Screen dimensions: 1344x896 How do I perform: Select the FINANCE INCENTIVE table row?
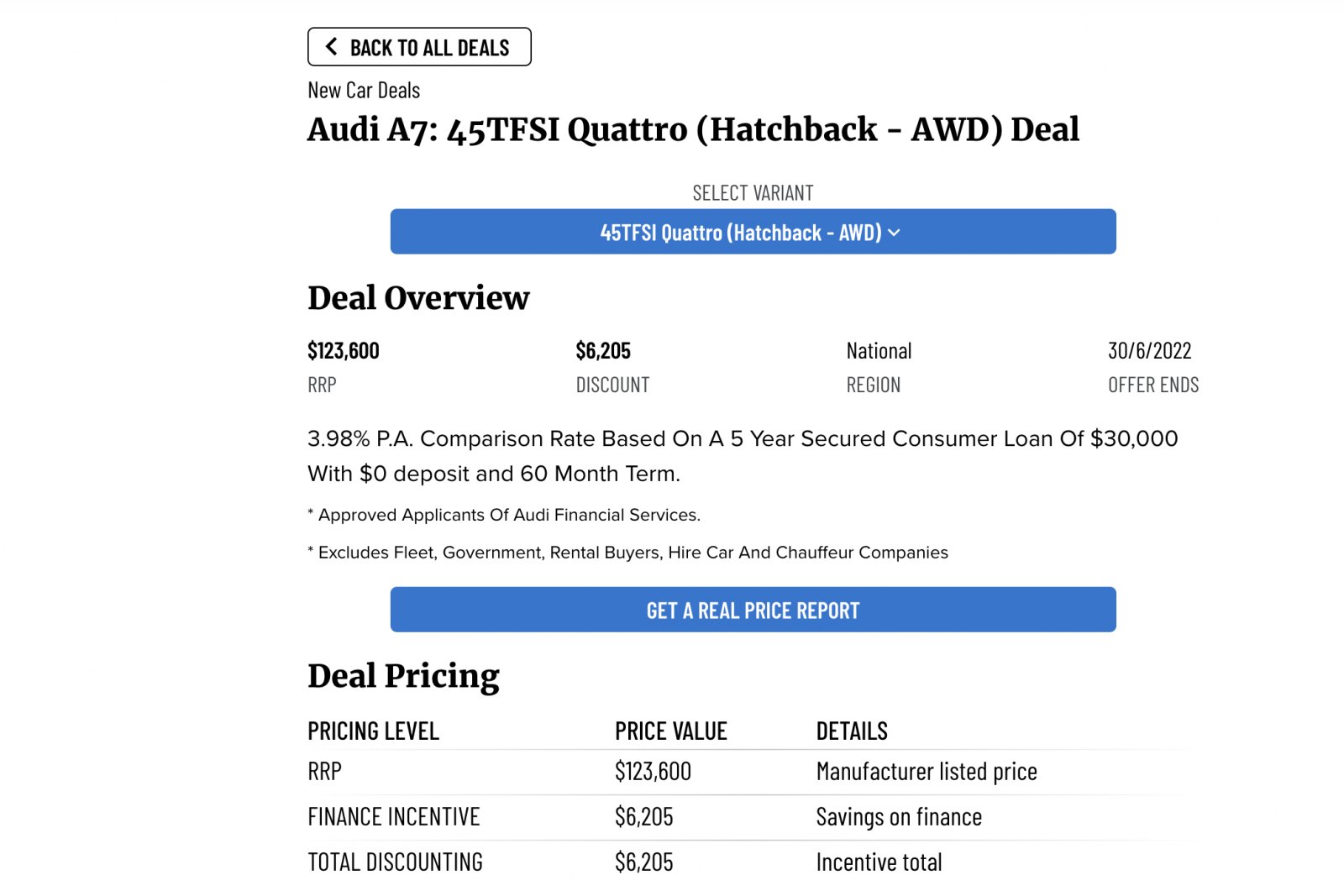[393, 816]
